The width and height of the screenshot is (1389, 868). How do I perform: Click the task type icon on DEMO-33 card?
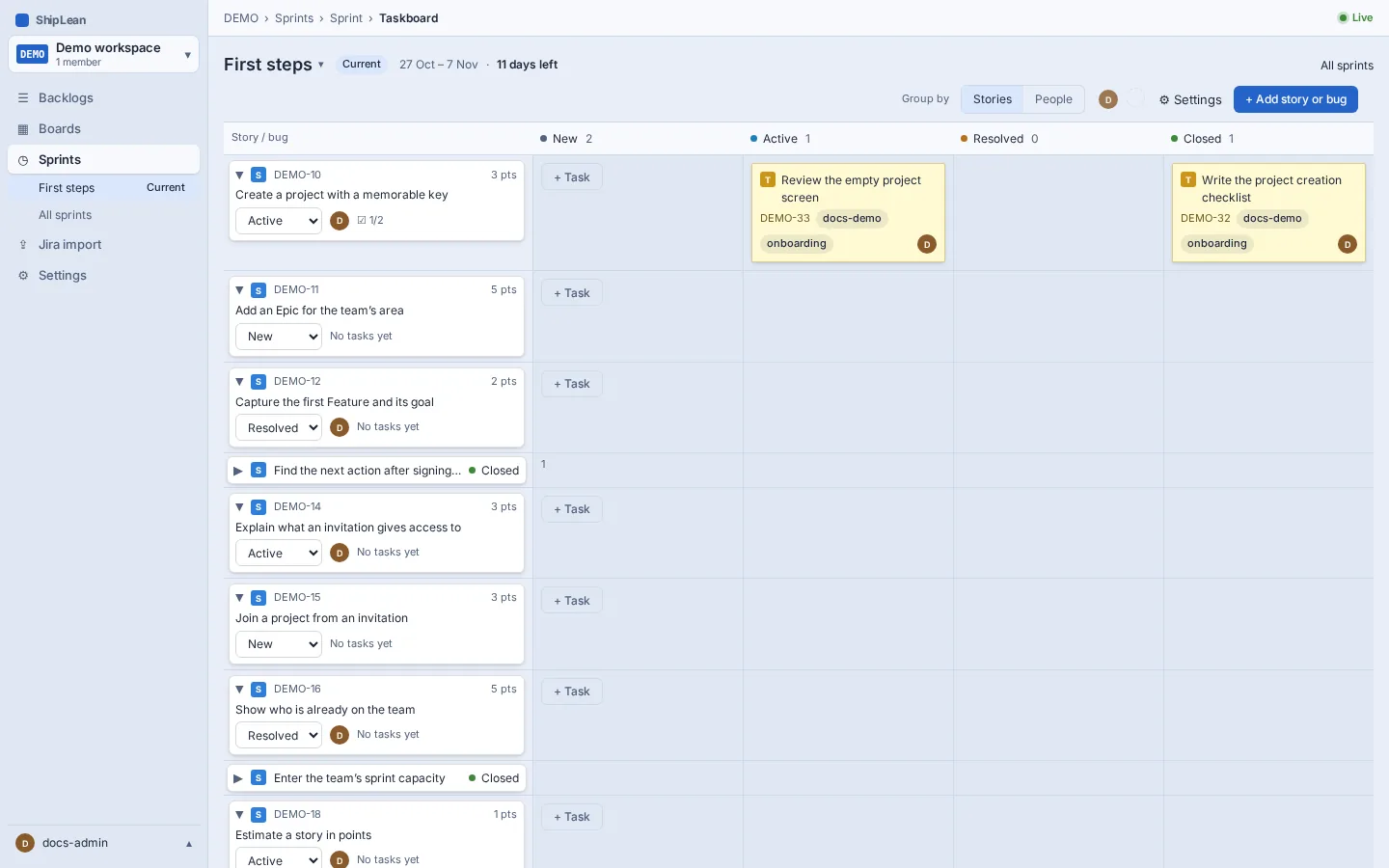tap(768, 180)
